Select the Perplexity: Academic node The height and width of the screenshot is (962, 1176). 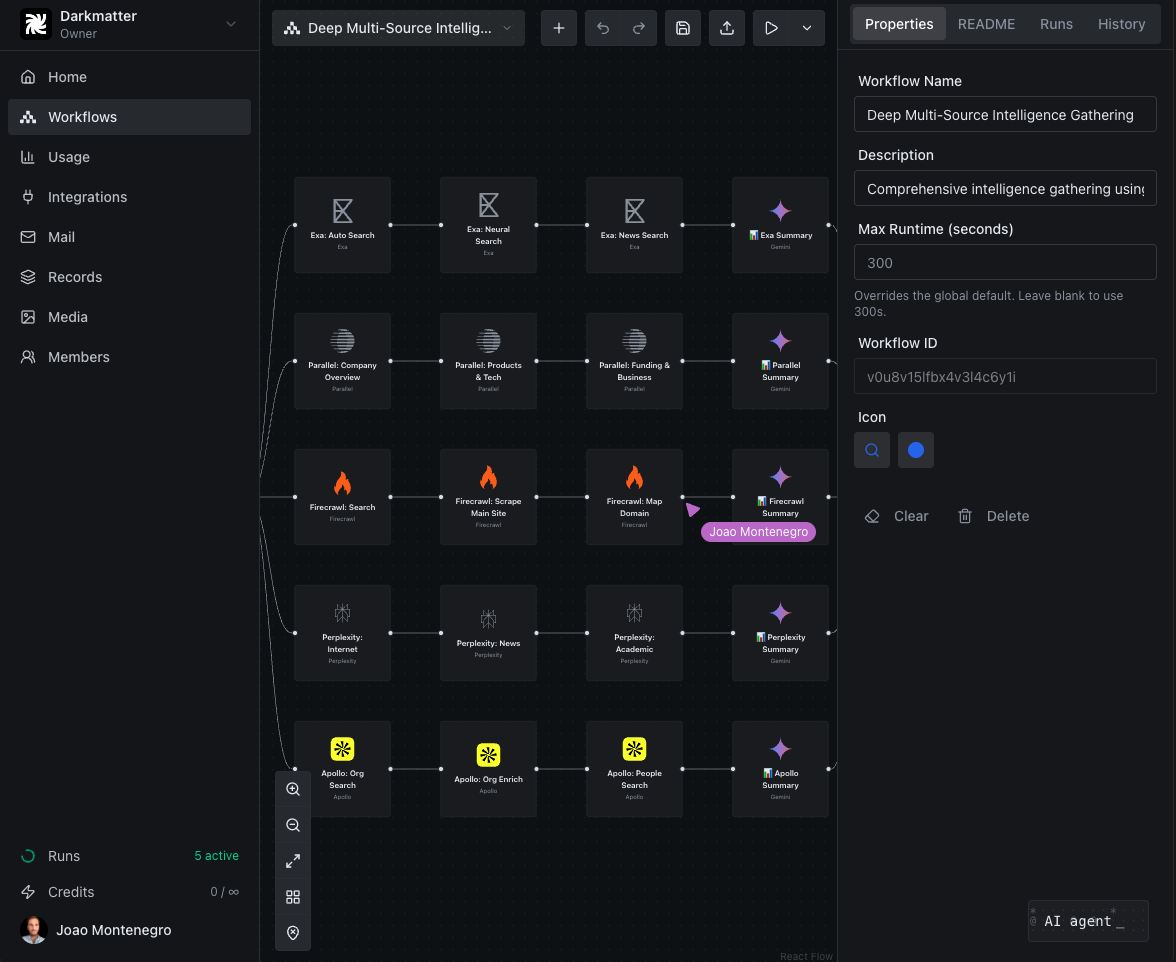634,633
